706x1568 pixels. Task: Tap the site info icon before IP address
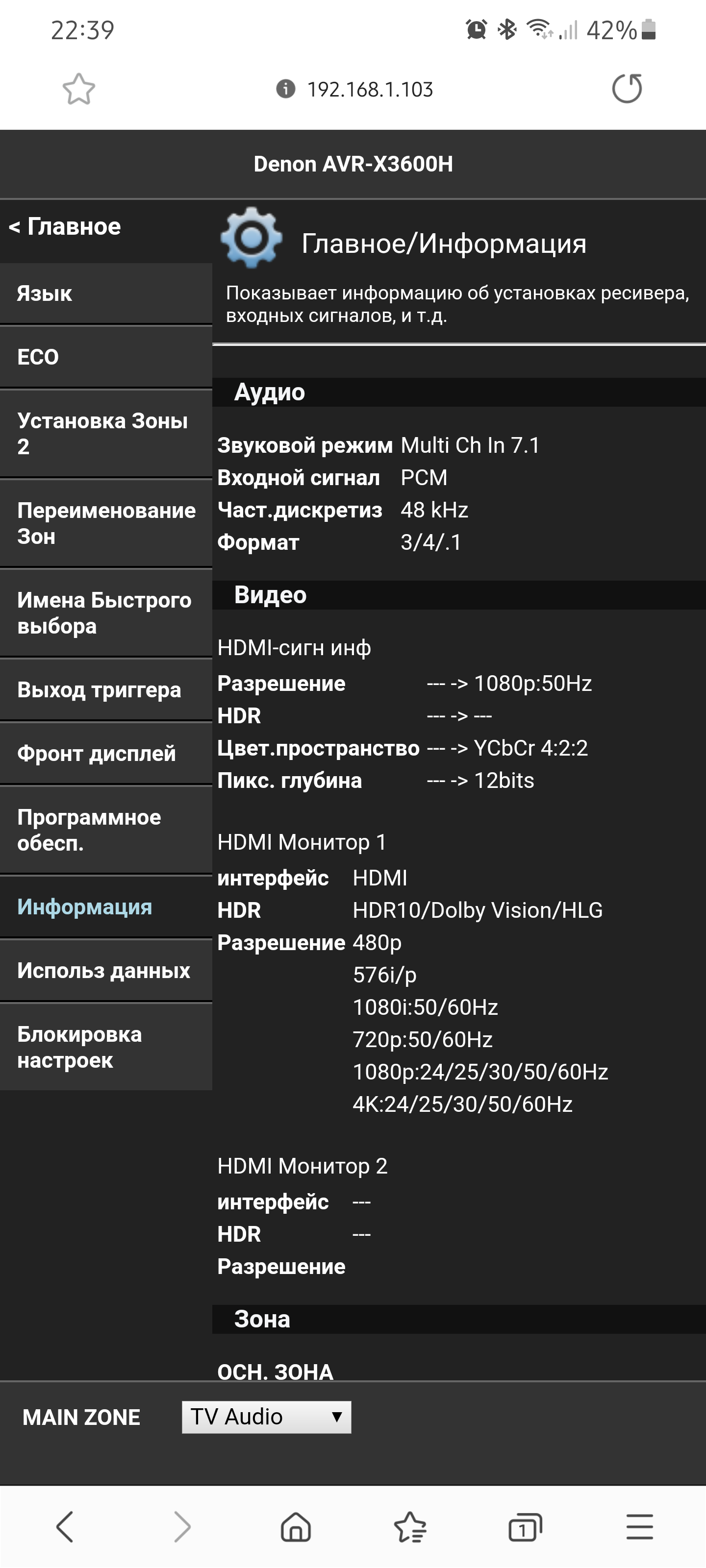(x=286, y=89)
